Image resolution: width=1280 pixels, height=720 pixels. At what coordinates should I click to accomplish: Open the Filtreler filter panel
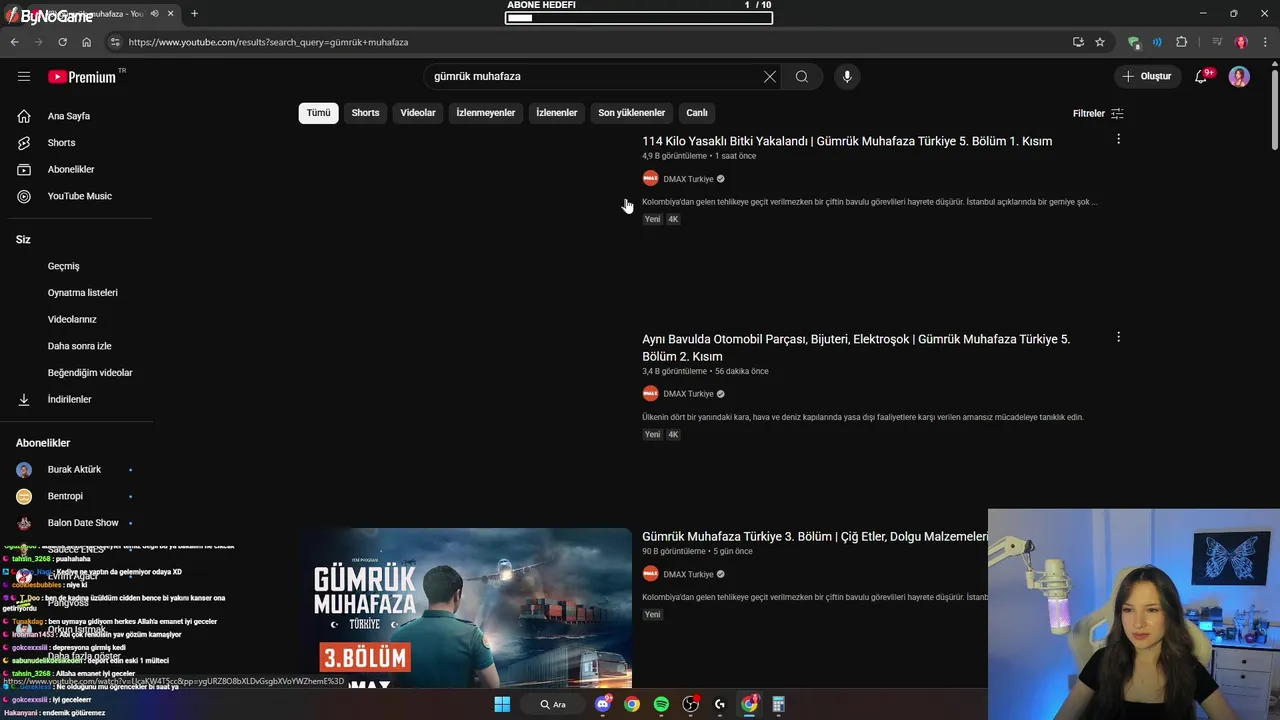(1098, 113)
